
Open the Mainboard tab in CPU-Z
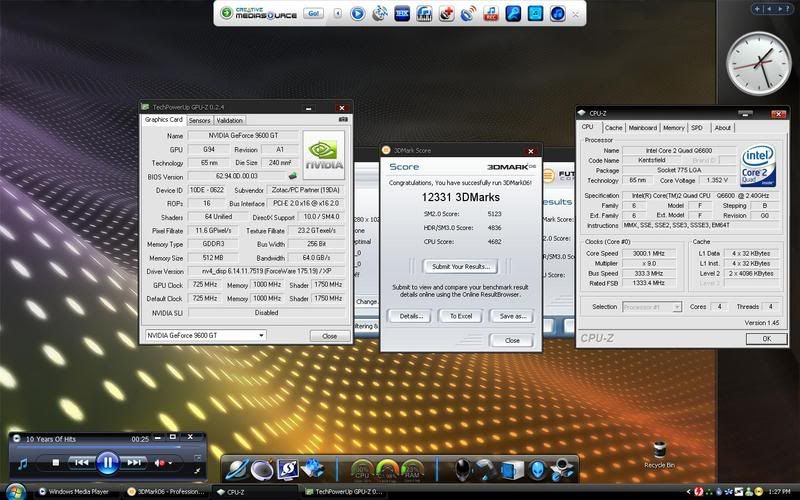642,128
